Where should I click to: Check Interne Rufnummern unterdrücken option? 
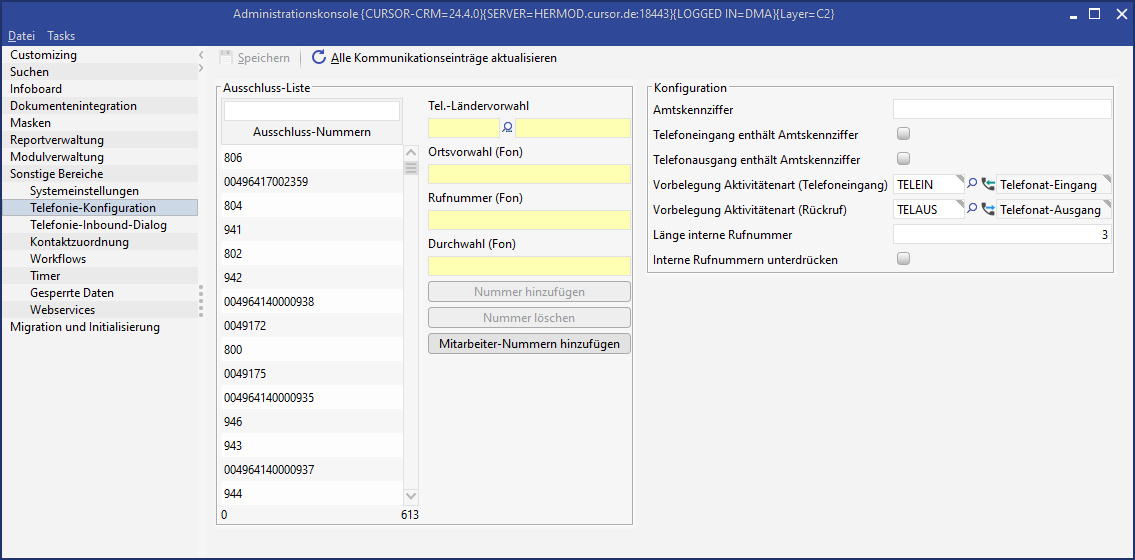[x=904, y=259]
